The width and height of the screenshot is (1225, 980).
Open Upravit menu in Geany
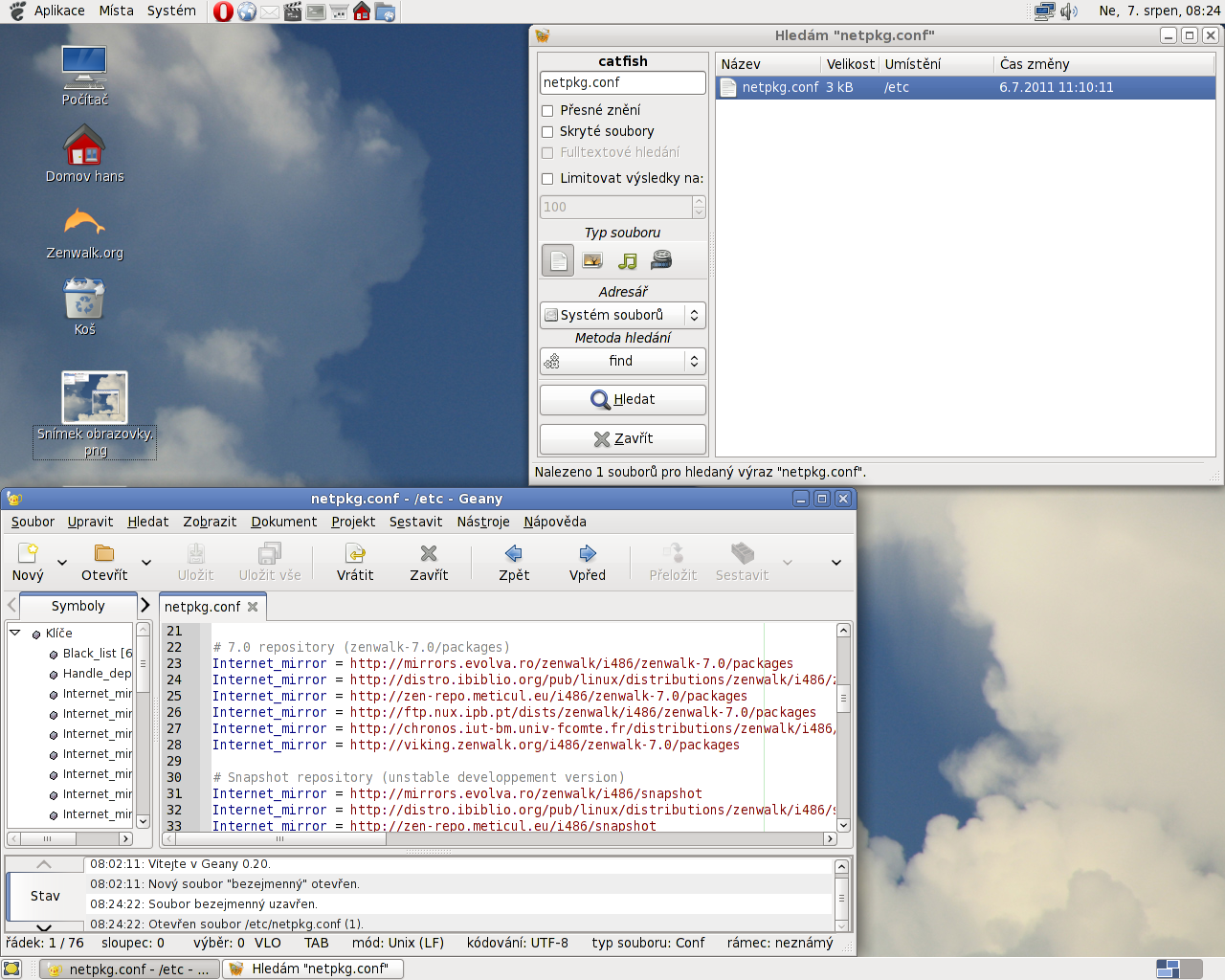pyautogui.click(x=90, y=522)
